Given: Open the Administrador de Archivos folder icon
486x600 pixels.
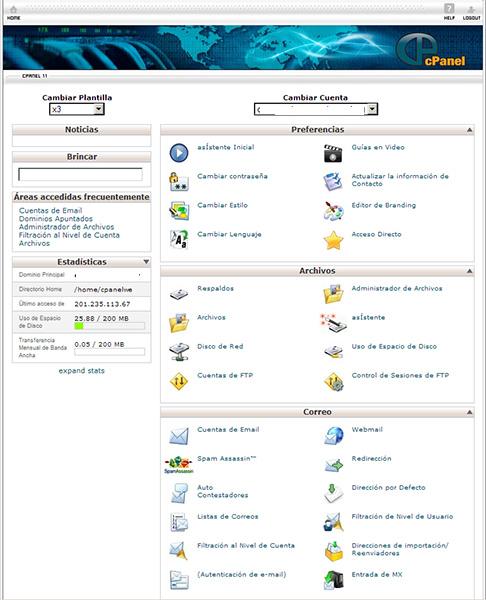Looking at the screenshot, I should (x=333, y=294).
